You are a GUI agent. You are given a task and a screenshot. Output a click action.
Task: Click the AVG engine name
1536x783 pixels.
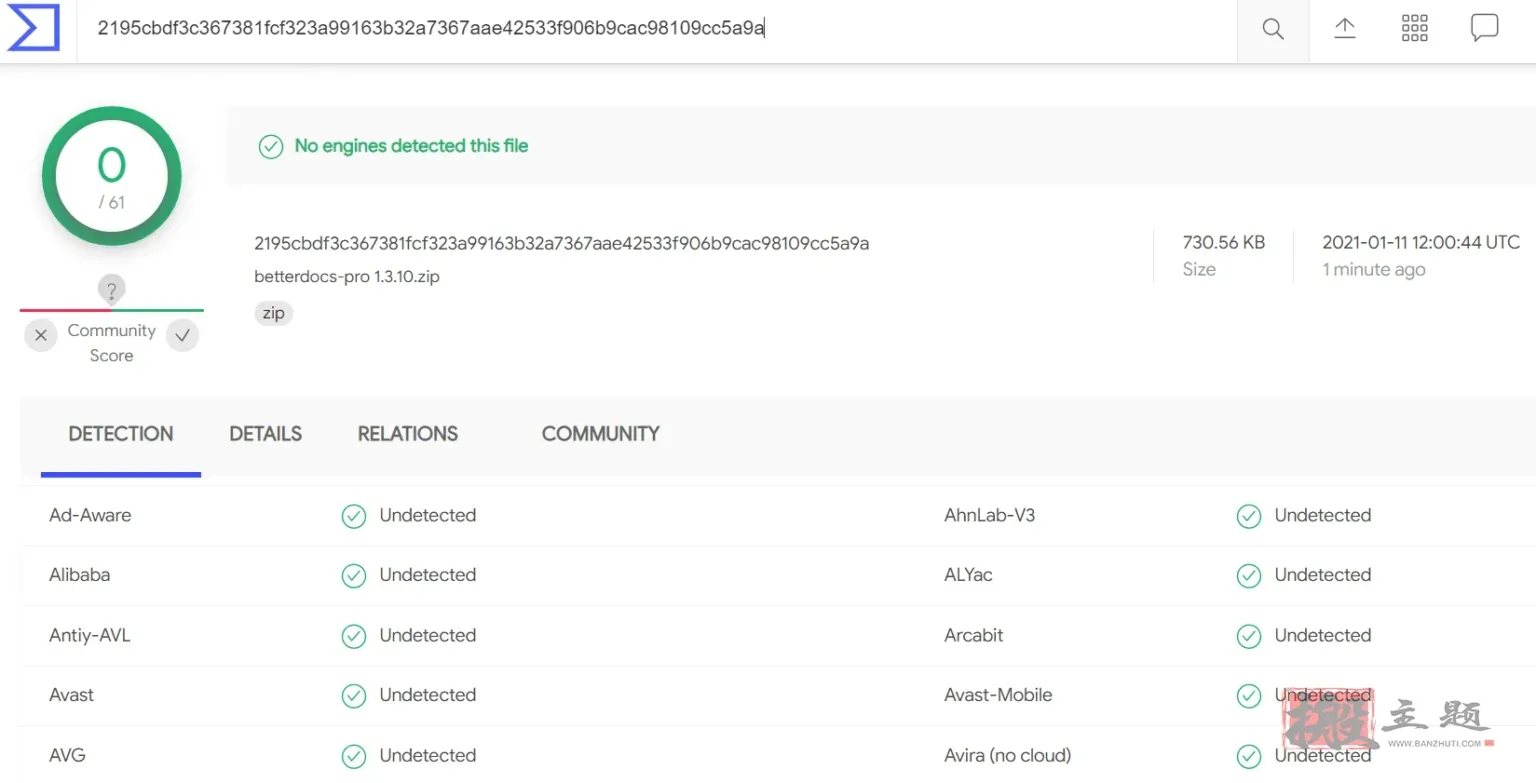tap(67, 755)
